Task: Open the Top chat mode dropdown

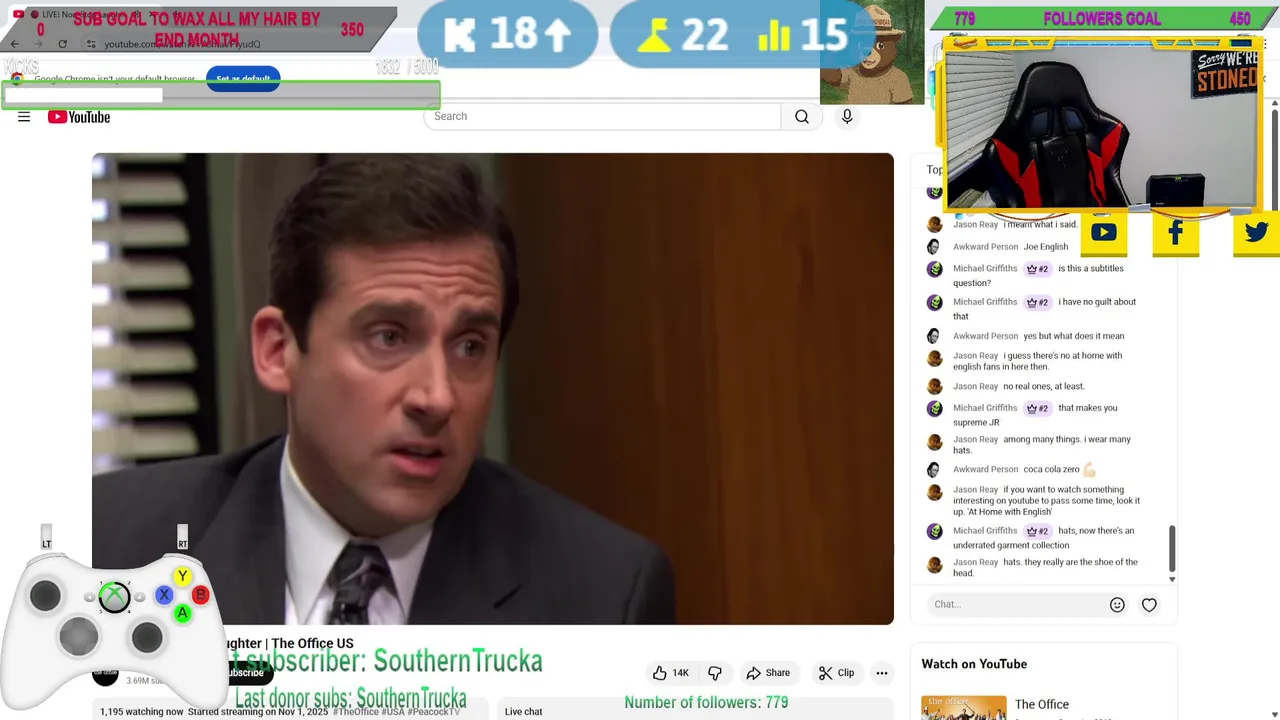Action: (x=934, y=170)
